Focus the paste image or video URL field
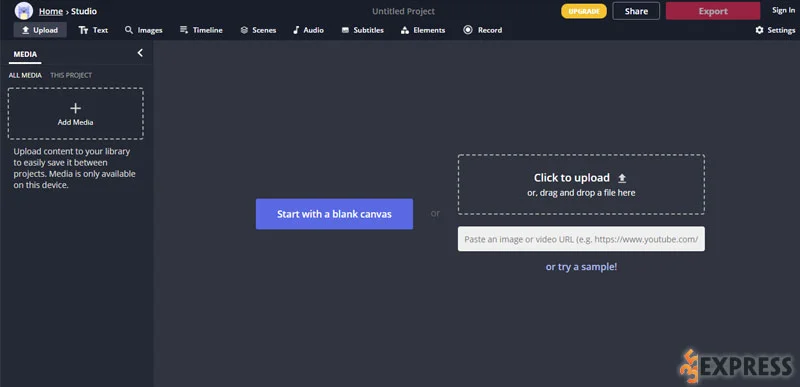This screenshot has height=387, width=800. coord(581,239)
